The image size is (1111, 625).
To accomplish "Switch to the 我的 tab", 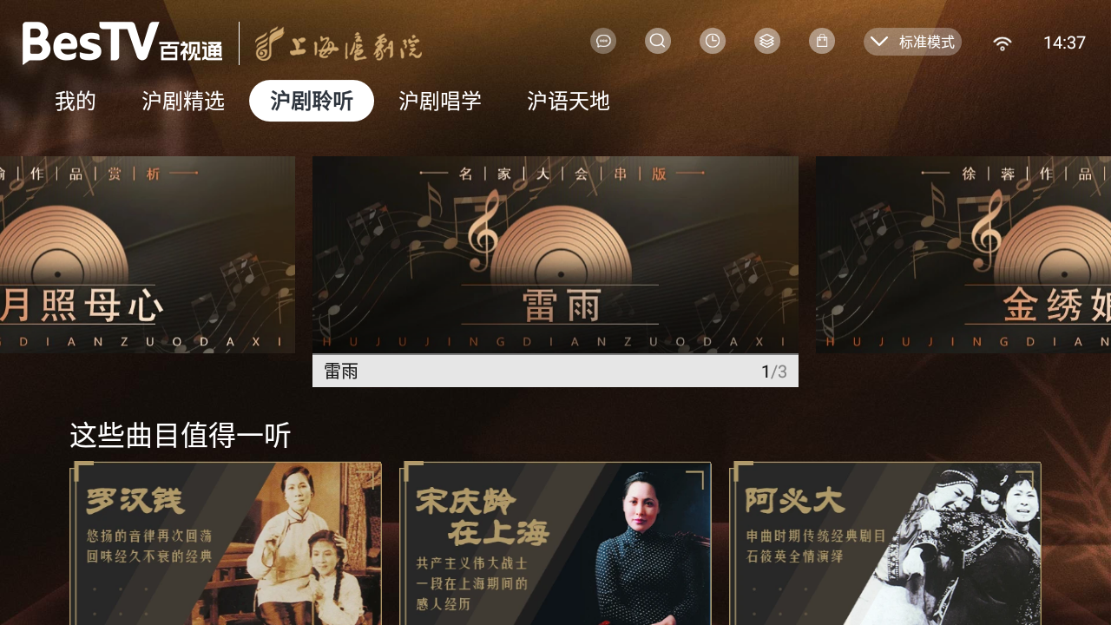I will [x=75, y=101].
